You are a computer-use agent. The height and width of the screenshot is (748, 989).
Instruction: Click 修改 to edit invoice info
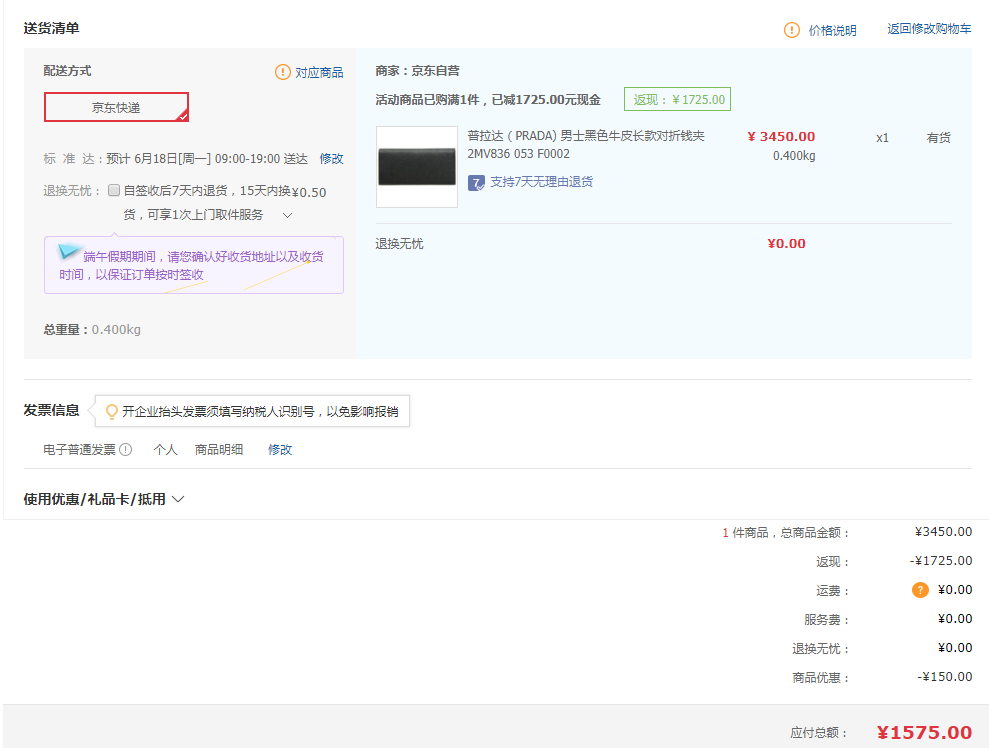pyautogui.click(x=280, y=450)
